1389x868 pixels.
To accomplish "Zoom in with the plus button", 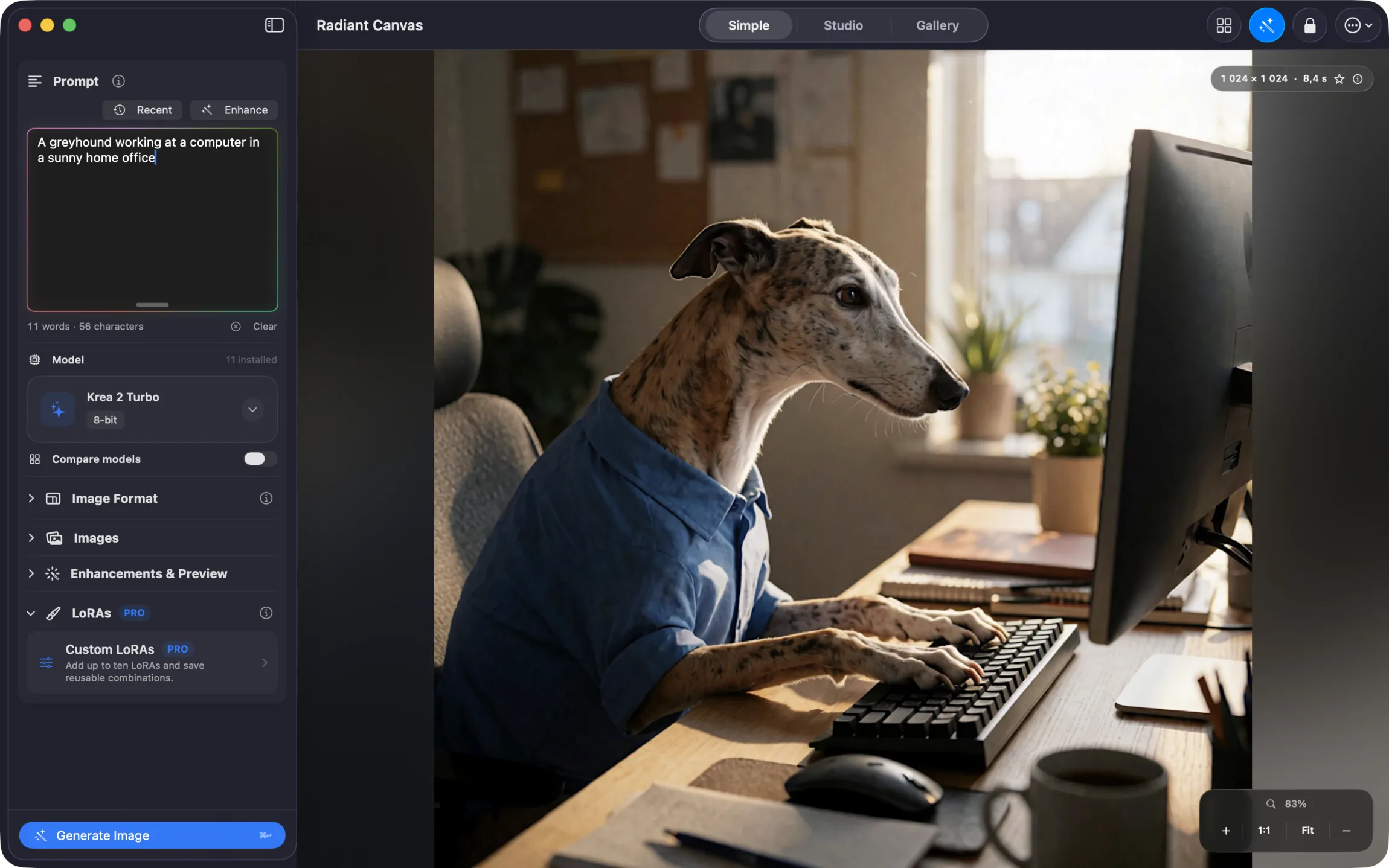I will (1225, 831).
